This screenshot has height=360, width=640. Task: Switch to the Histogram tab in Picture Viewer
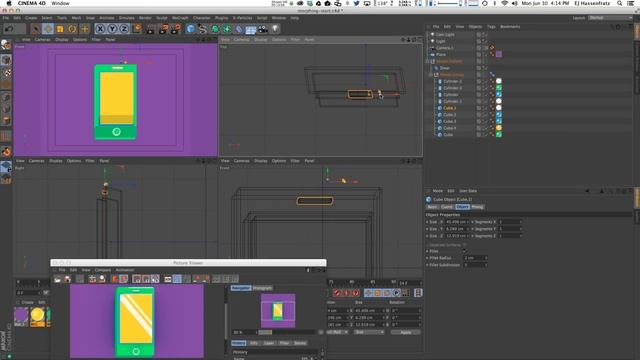[262, 288]
